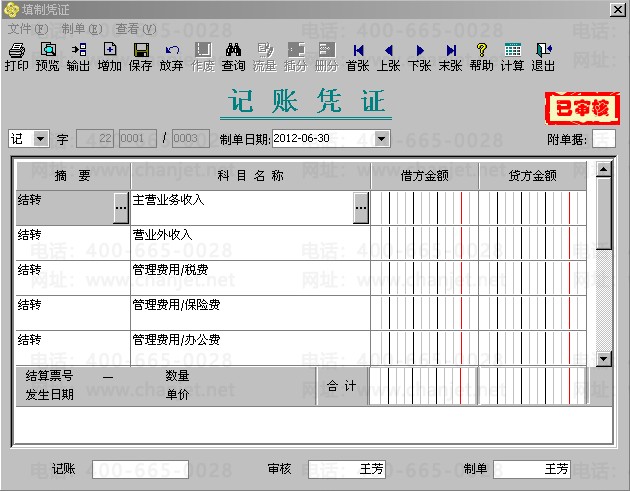Click the entries table scrollbar down arrow
The height and width of the screenshot is (491, 630).
603,359
